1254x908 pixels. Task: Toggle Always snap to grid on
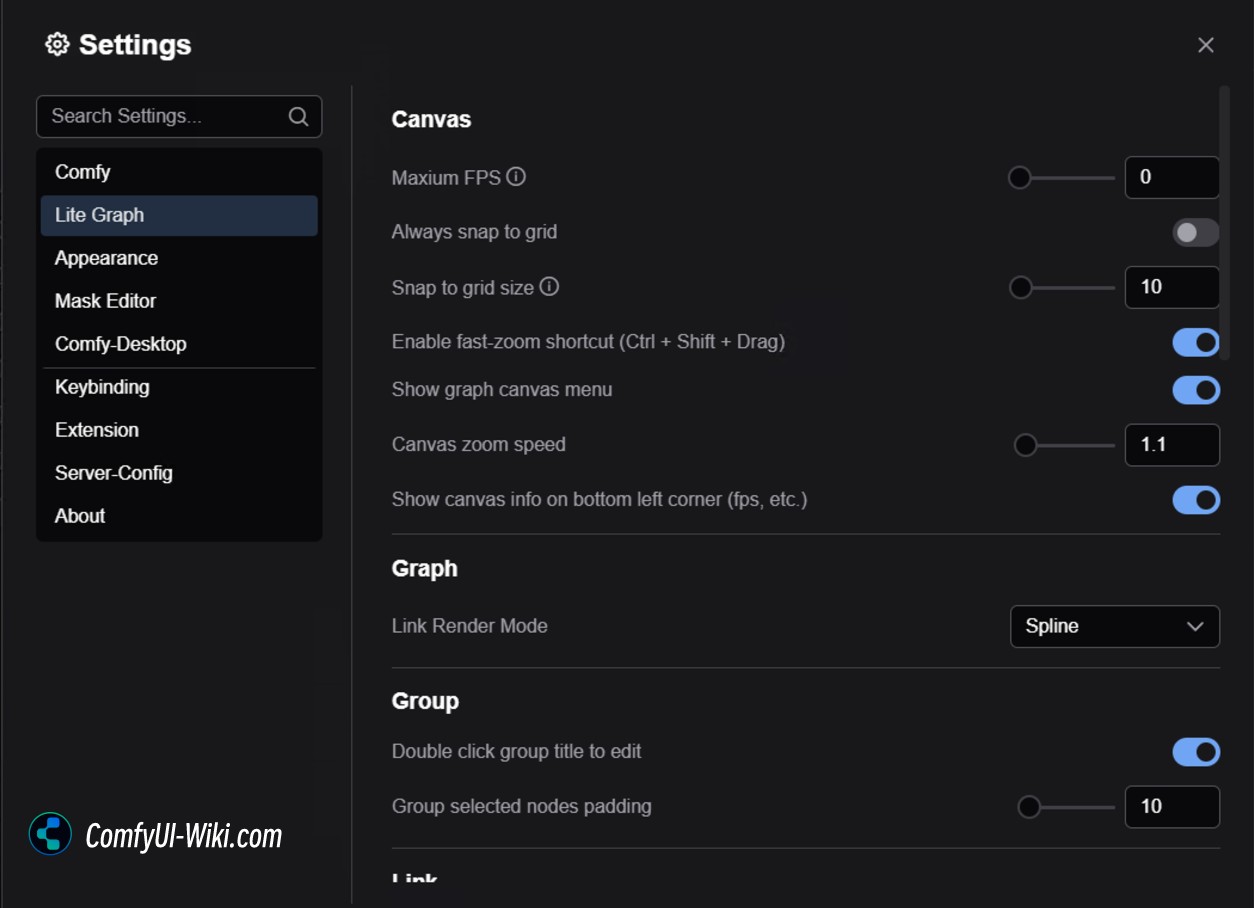click(x=1196, y=232)
